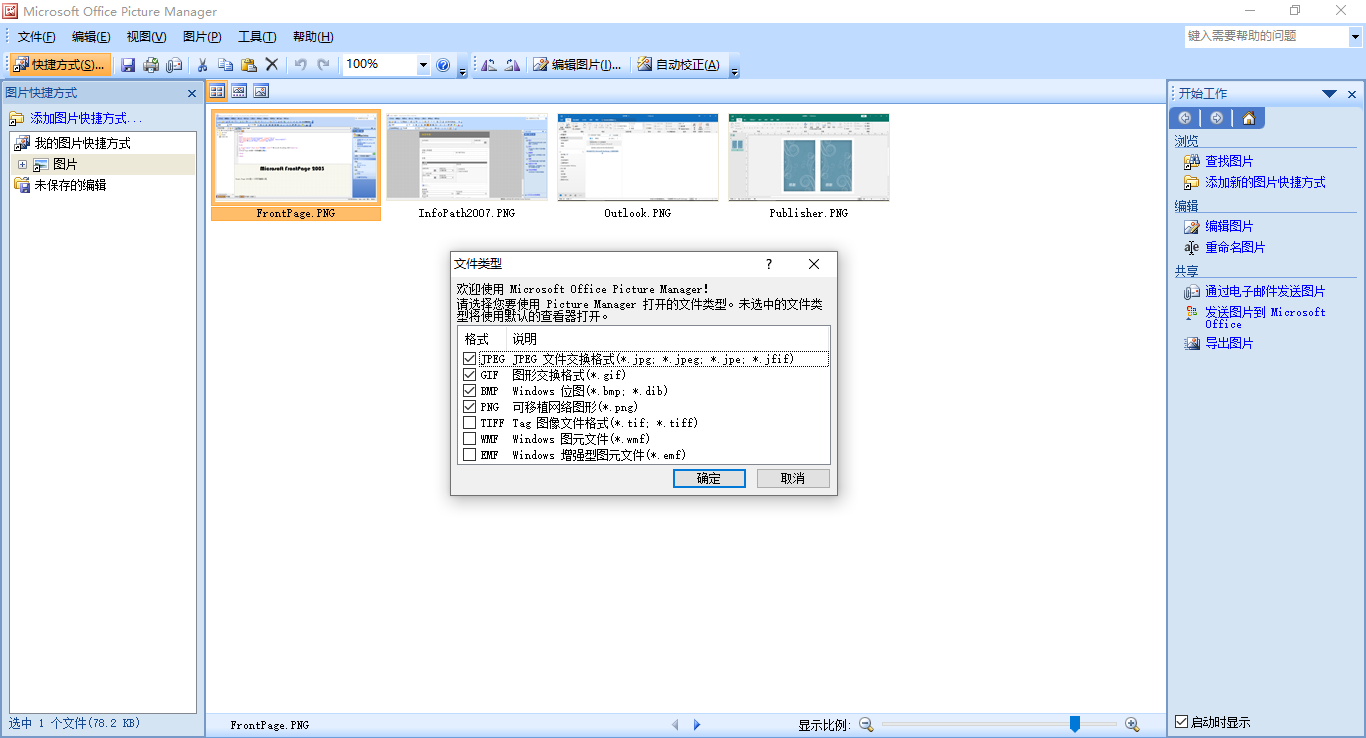1366x738 pixels.
Task: Go to next picture arrow in status bar
Action: (697, 725)
